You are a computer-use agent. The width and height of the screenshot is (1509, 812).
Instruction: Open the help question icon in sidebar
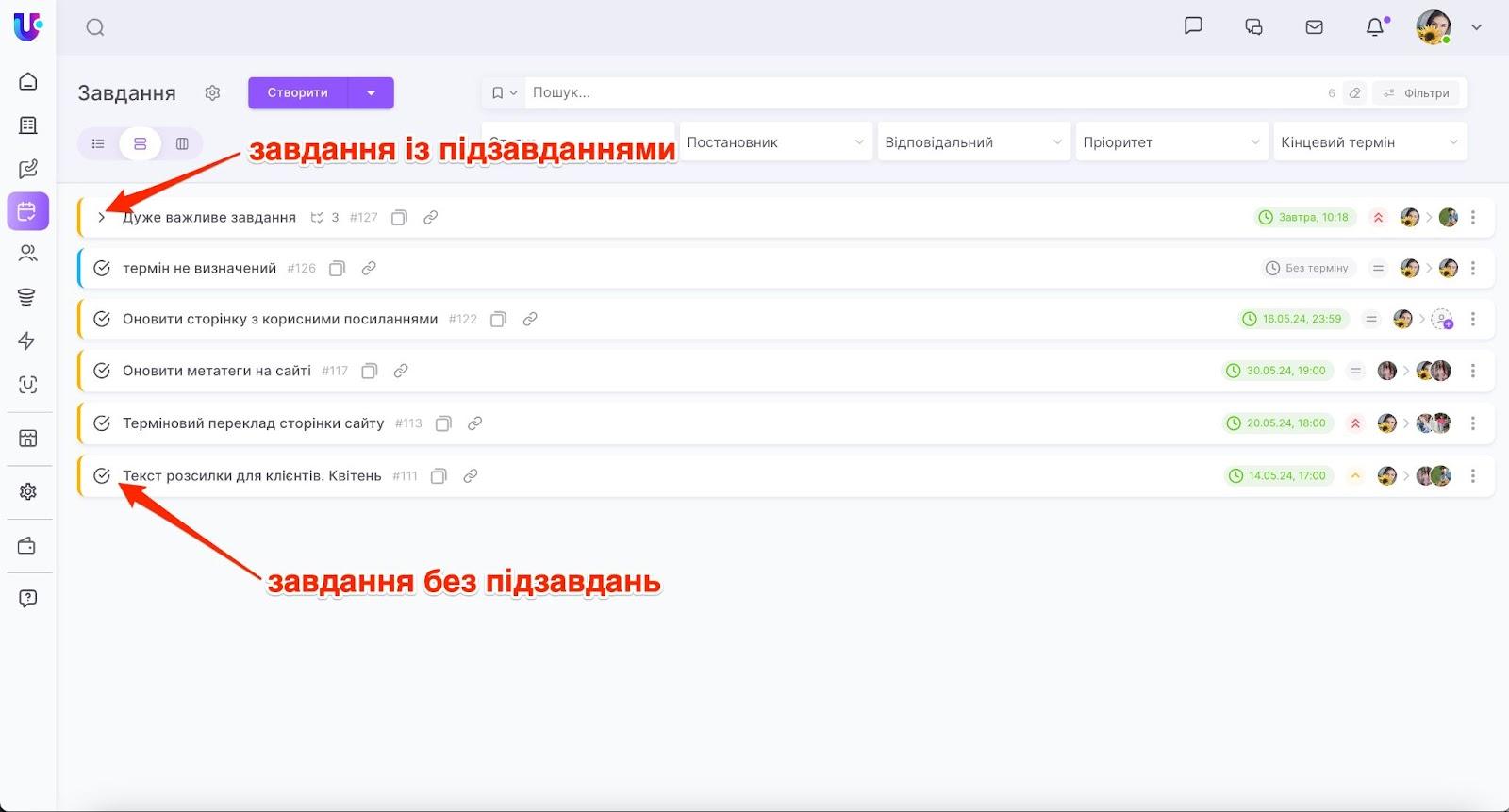tap(28, 598)
